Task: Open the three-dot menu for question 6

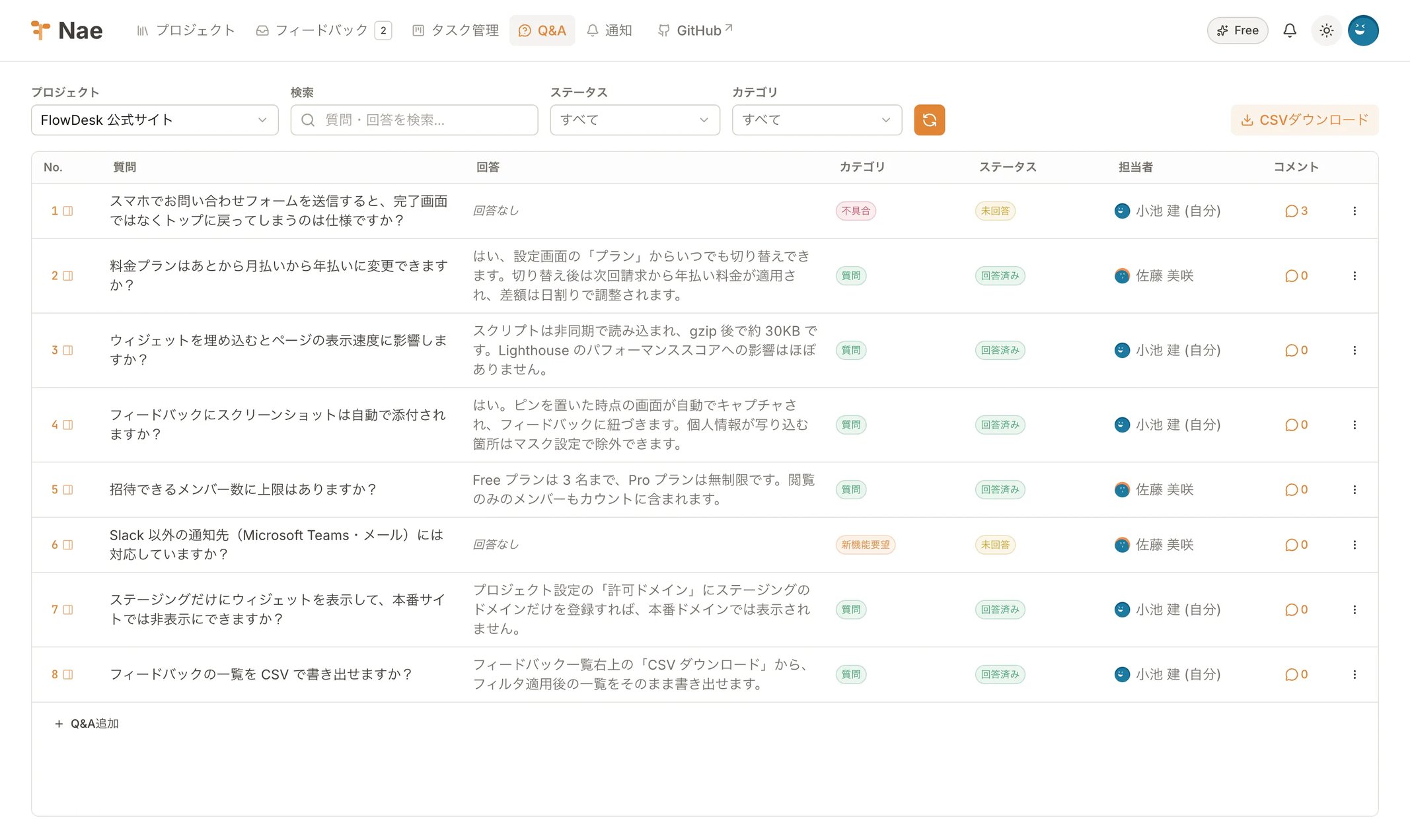Action: pyautogui.click(x=1354, y=545)
